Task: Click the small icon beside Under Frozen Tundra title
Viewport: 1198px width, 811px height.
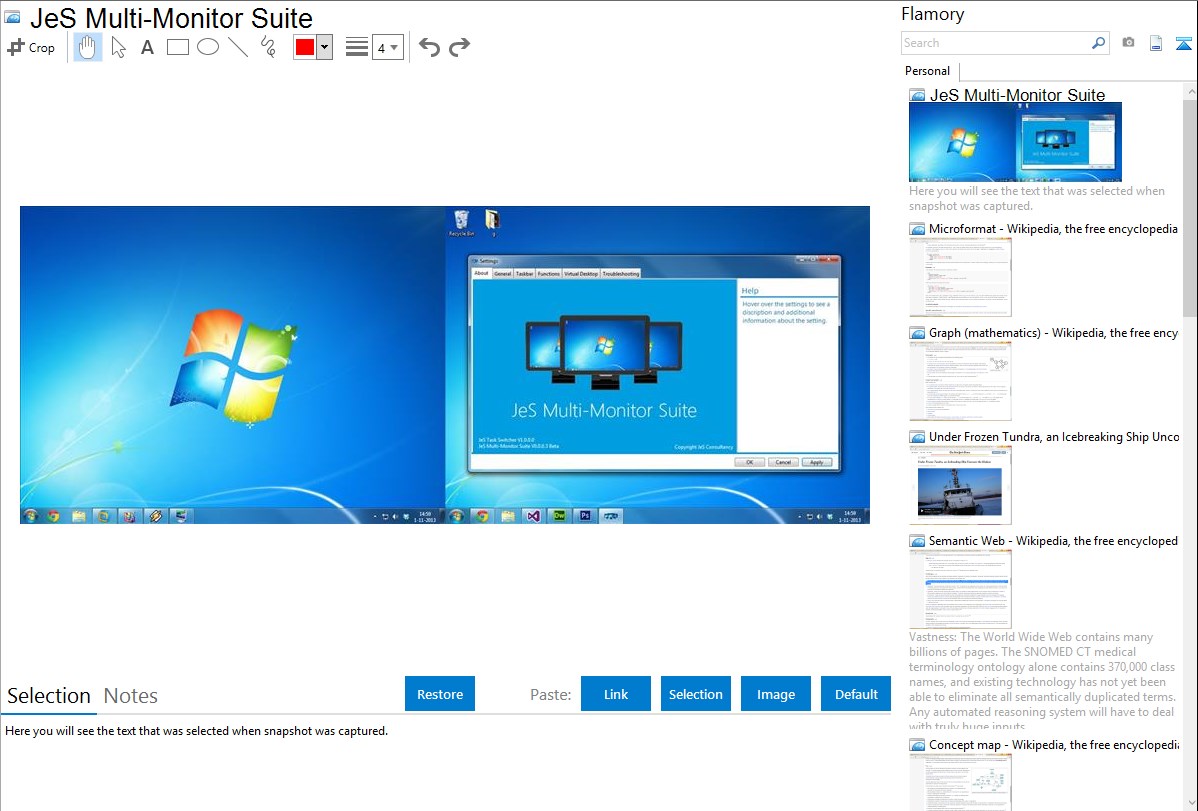Action: [x=917, y=437]
